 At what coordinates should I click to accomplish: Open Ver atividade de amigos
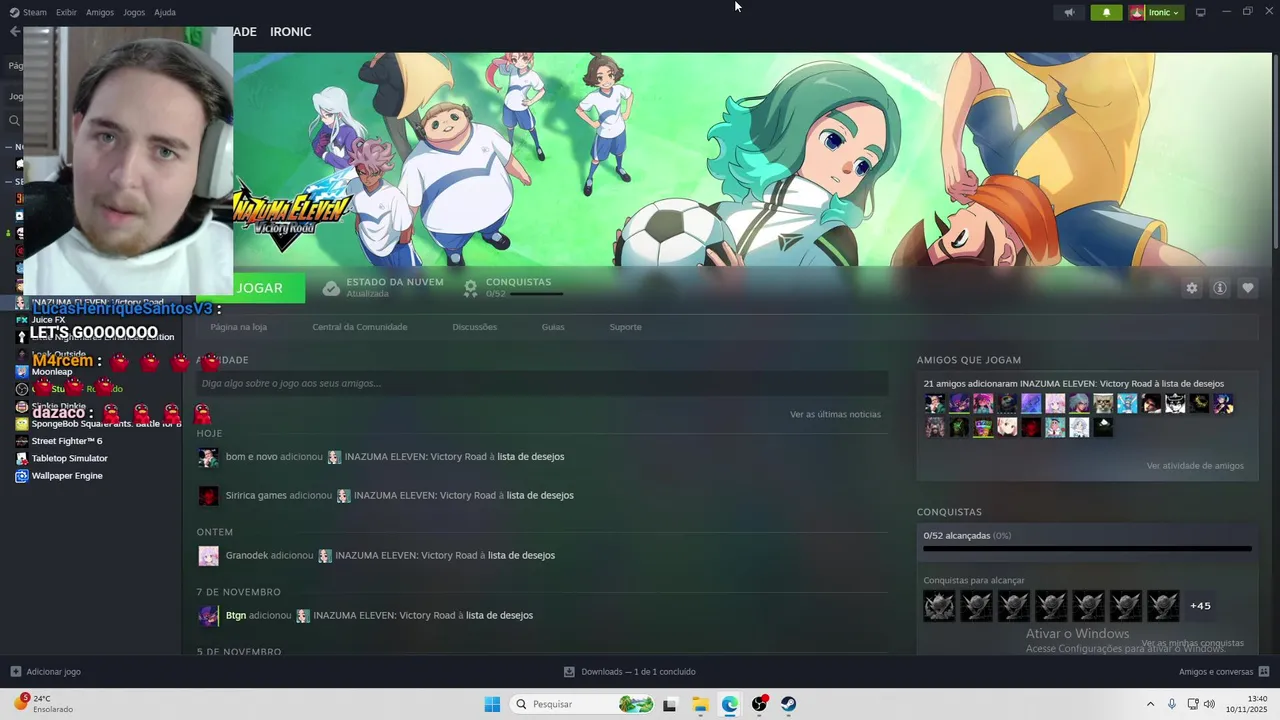coord(1195,466)
